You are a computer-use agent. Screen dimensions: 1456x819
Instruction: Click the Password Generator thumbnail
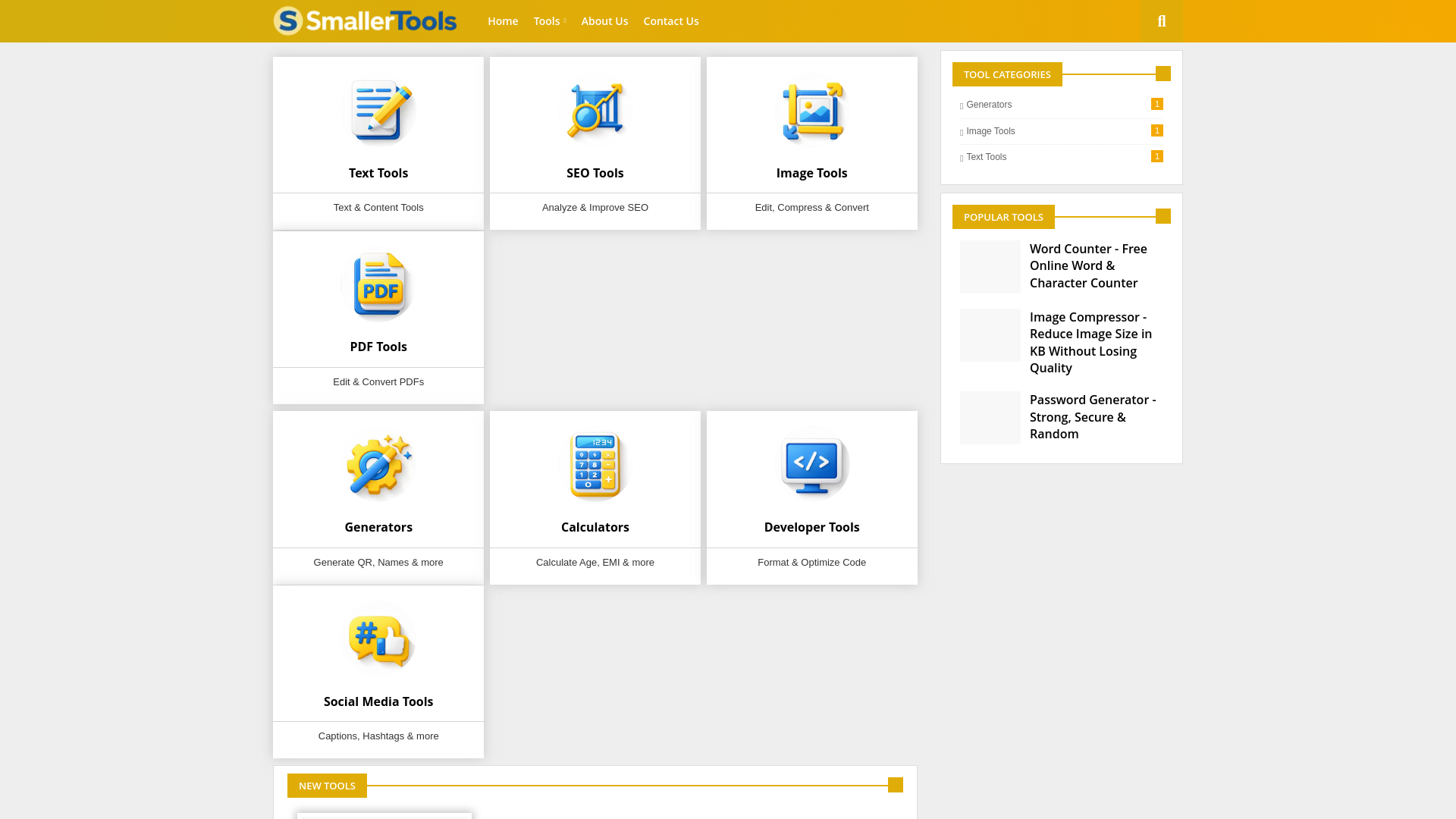click(990, 418)
